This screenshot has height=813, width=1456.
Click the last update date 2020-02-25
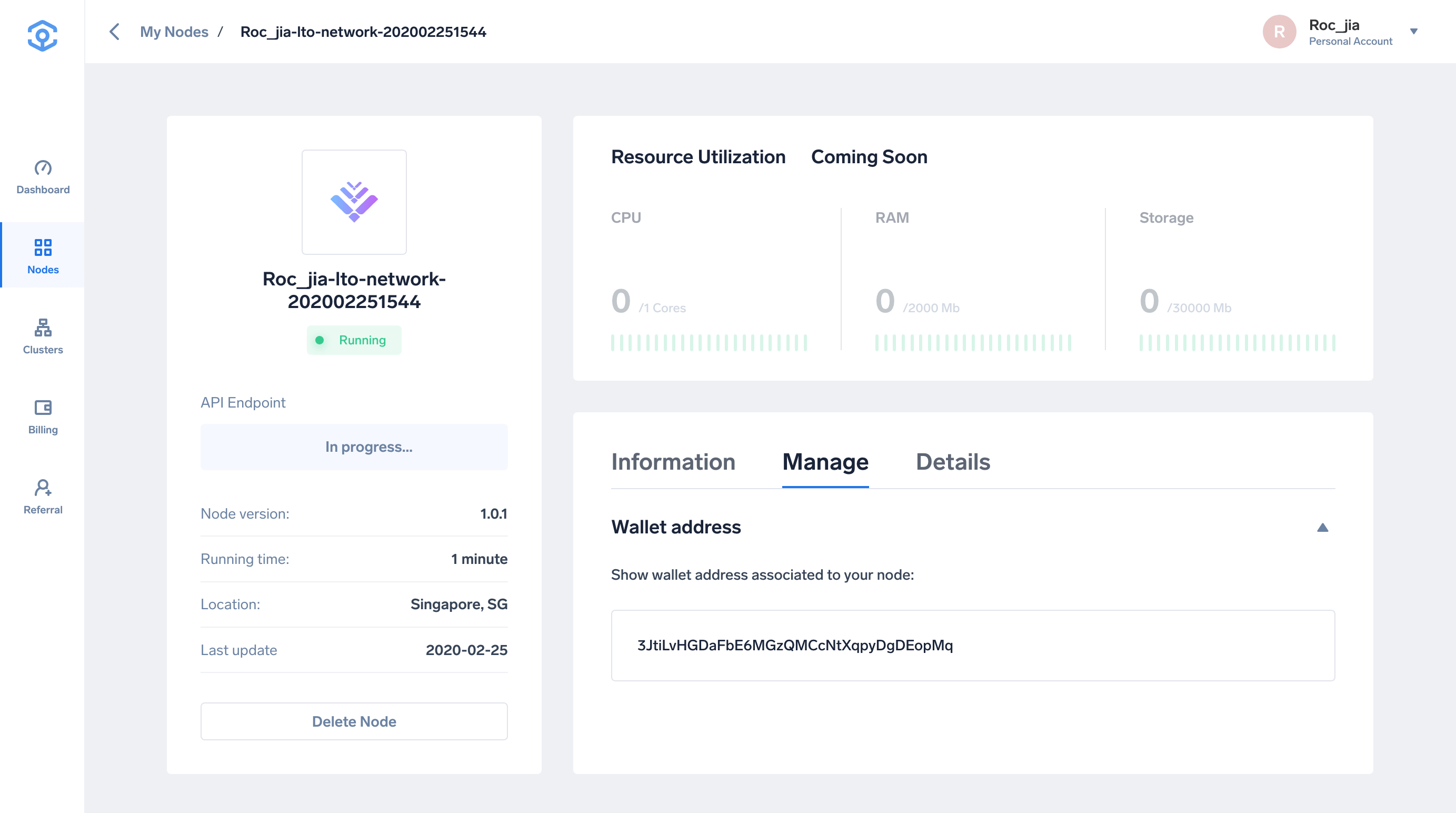coord(466,650)
